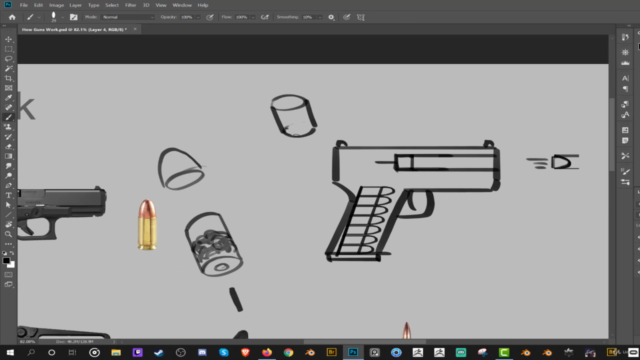Click the Opacity value field
Screen dimensions: 640x360
pyautogui.click(x=187, y=17)
